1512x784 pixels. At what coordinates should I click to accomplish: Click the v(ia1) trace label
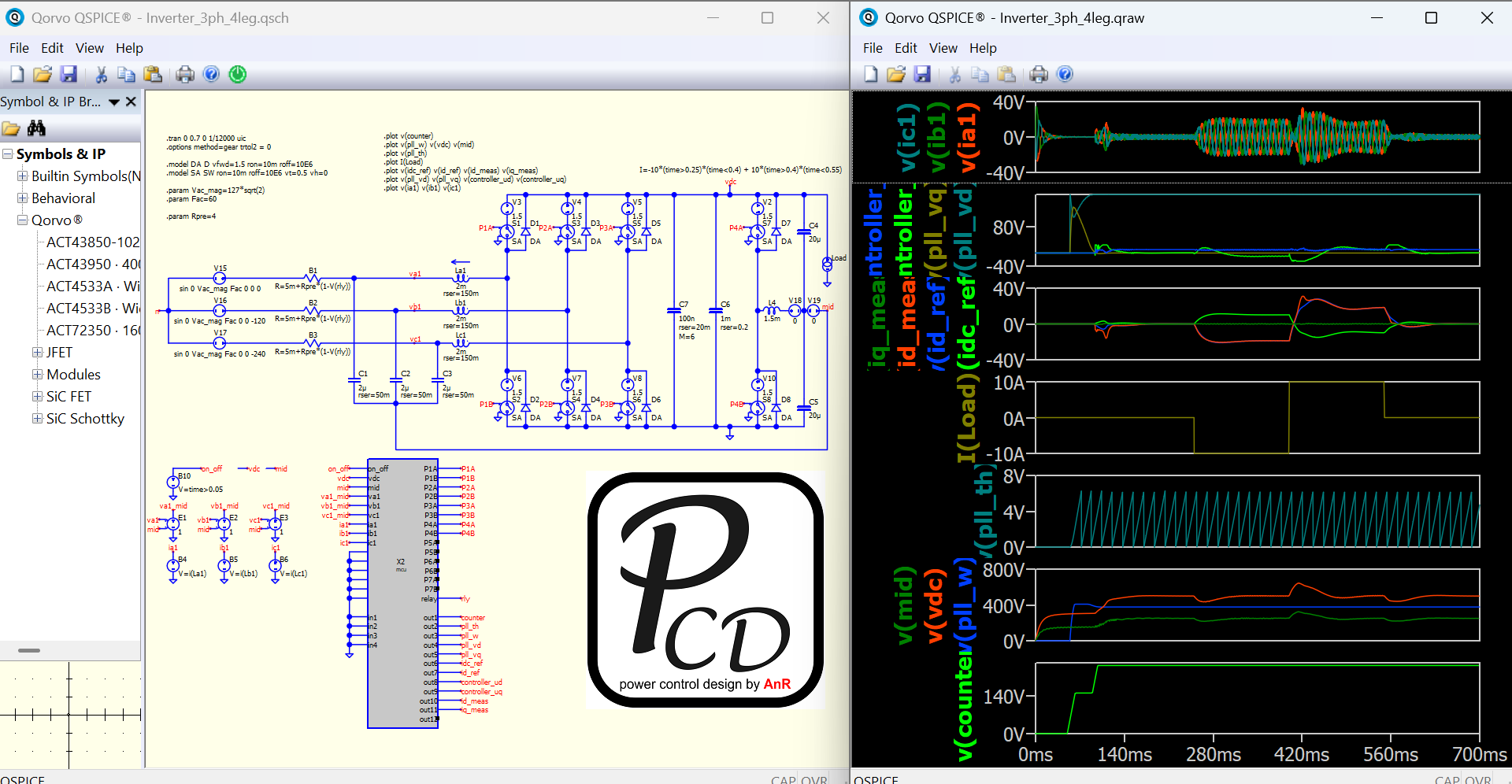coord(967,138)
